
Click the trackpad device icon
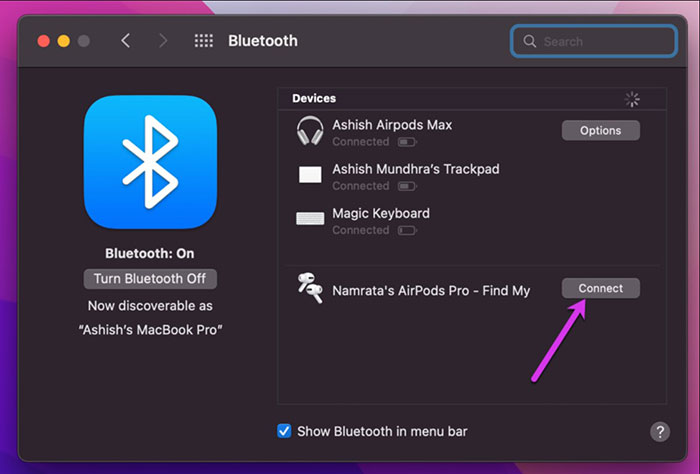[x=310, y=176]
